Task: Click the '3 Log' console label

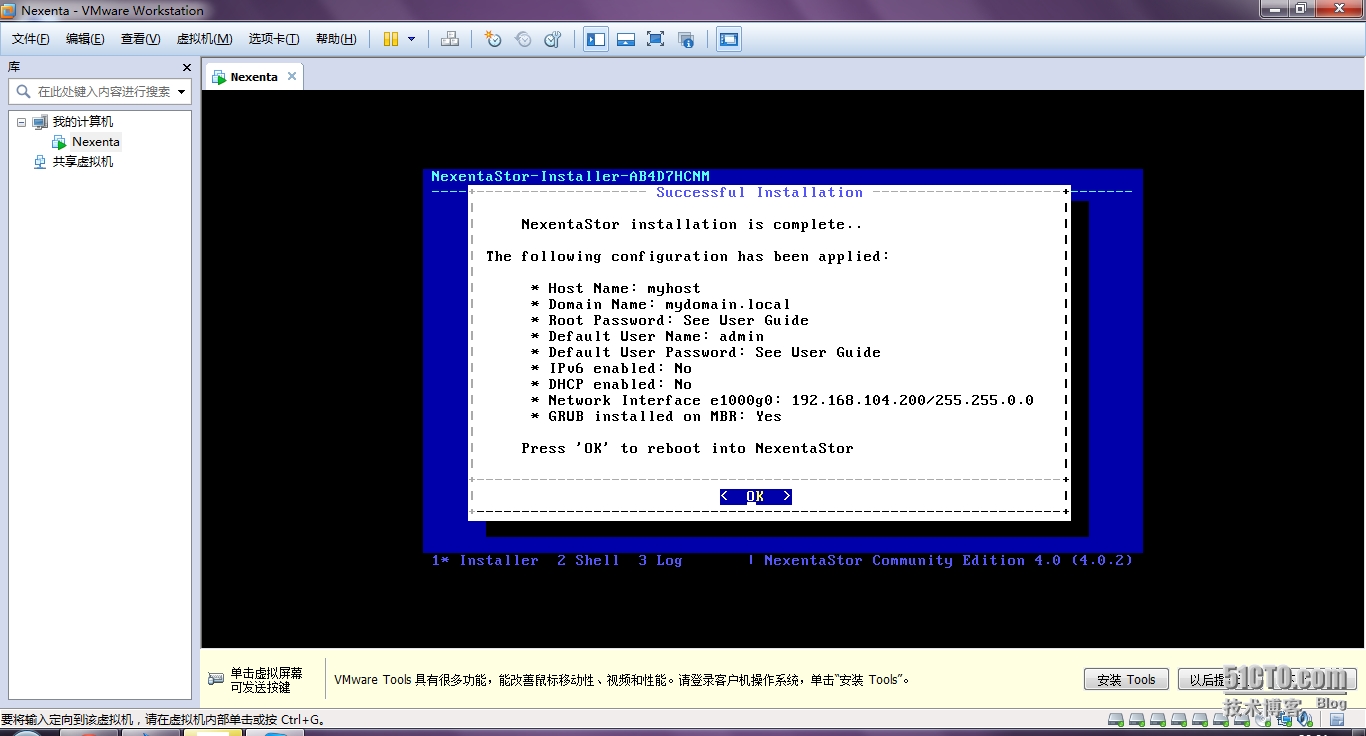Action: point(660,560)
